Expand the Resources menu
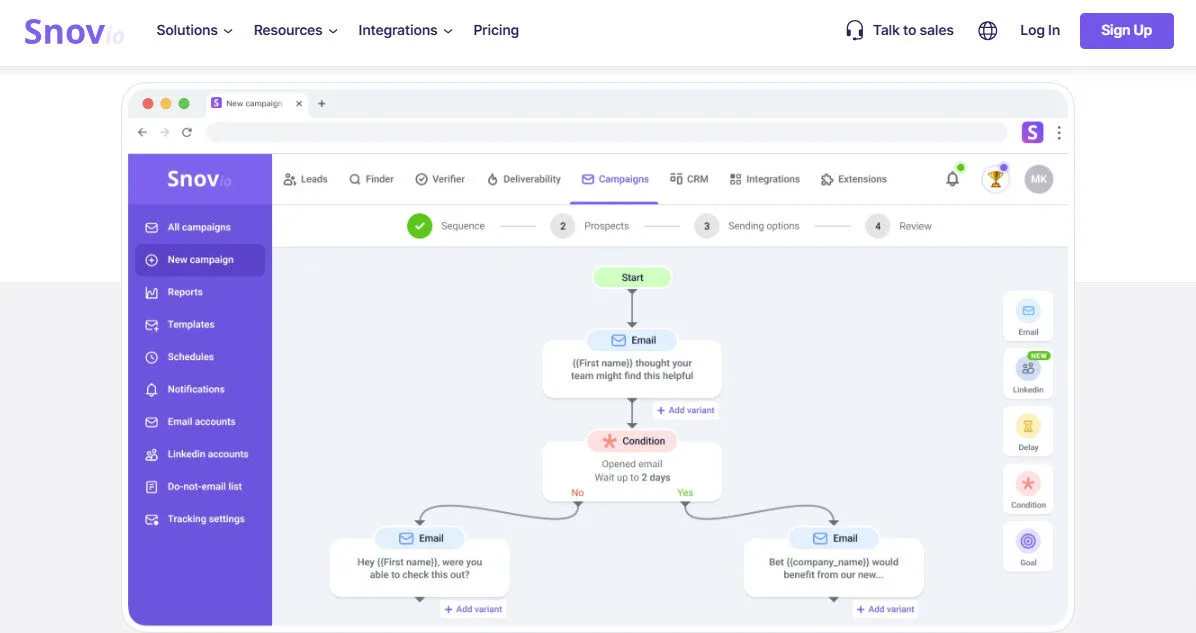The width and height of the screenshot is (1196, 633). 294,30
